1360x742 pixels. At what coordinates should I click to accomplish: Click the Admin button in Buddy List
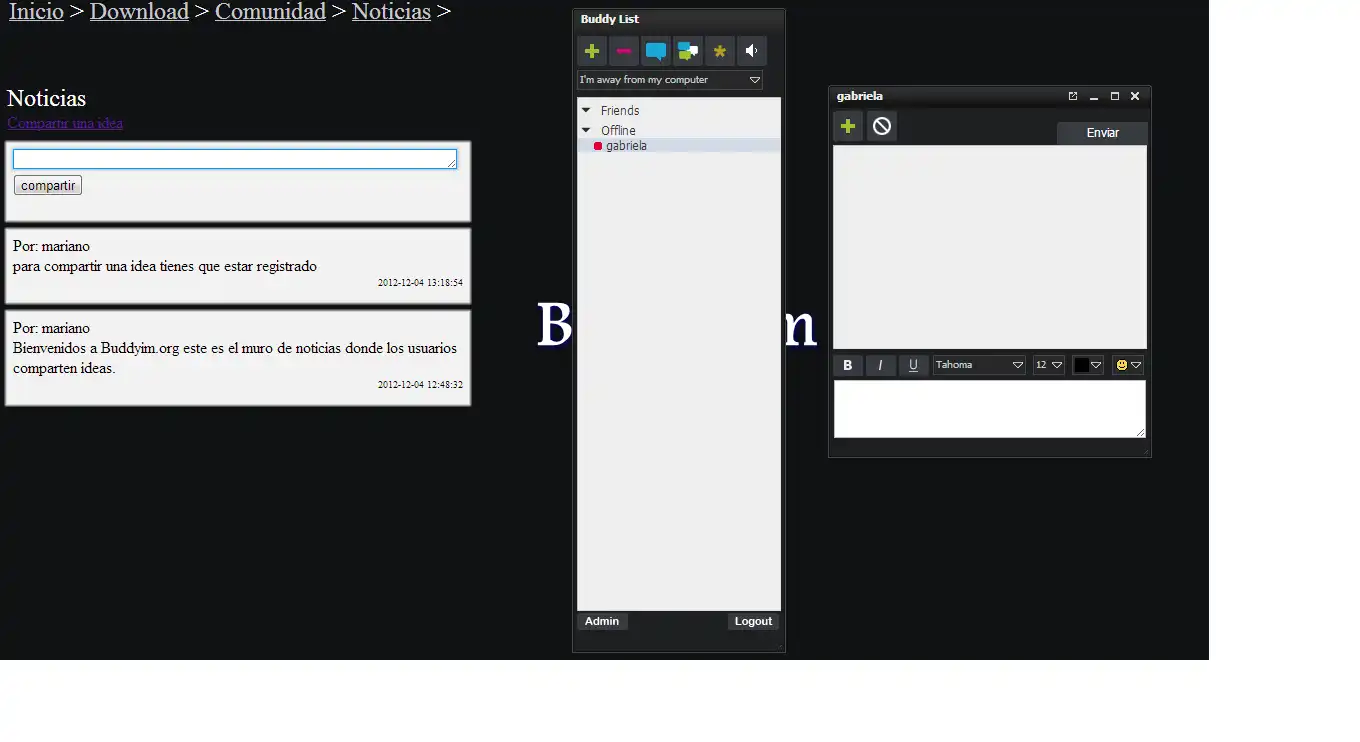point(602,622)
